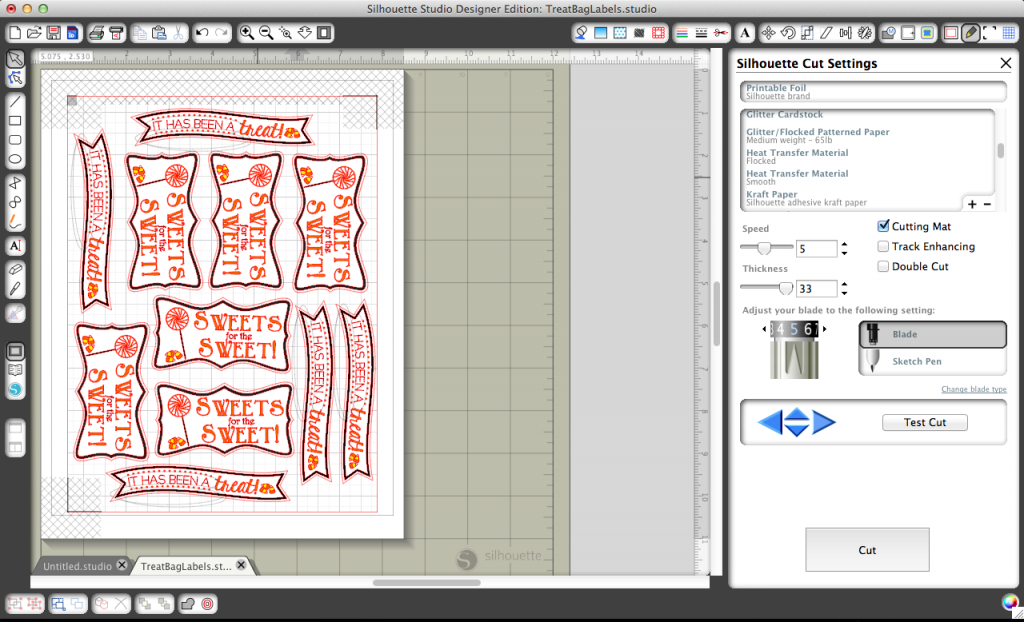
Task: Open the Move window with arrows icon
Action: click(769, 33)
